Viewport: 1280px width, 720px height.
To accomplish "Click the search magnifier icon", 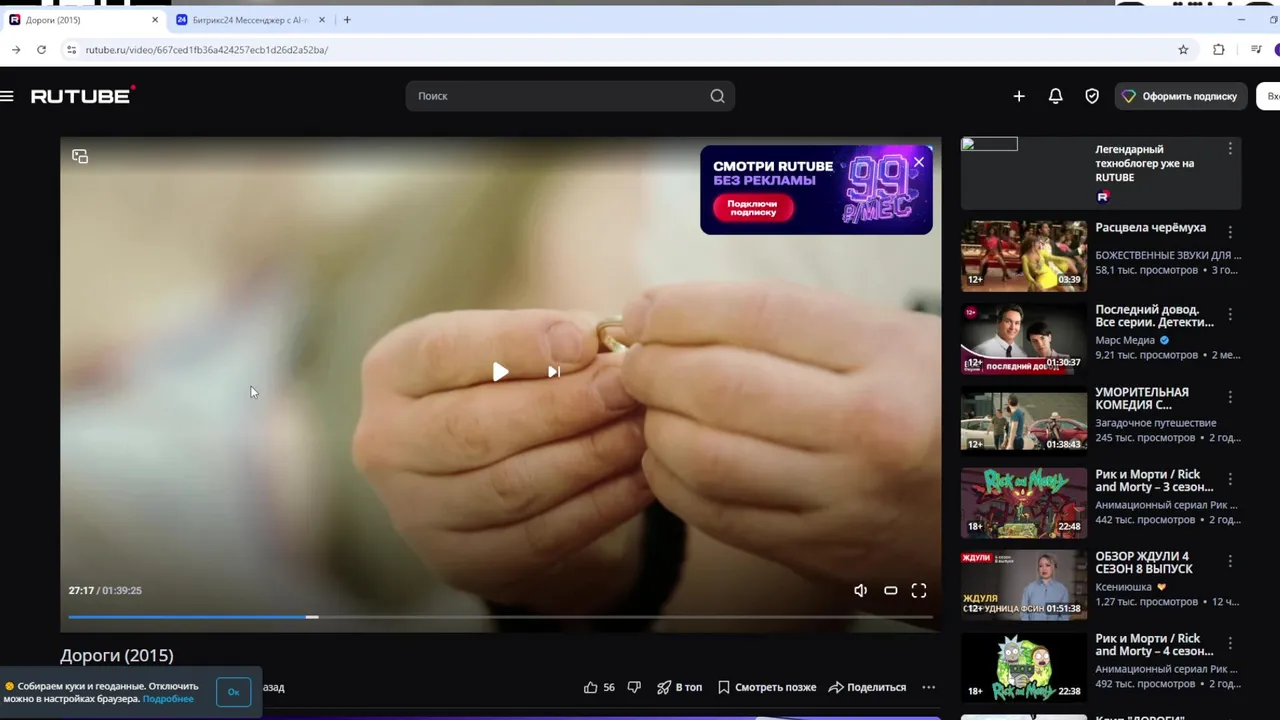I will pyautogui.click(x=717, y=96).
